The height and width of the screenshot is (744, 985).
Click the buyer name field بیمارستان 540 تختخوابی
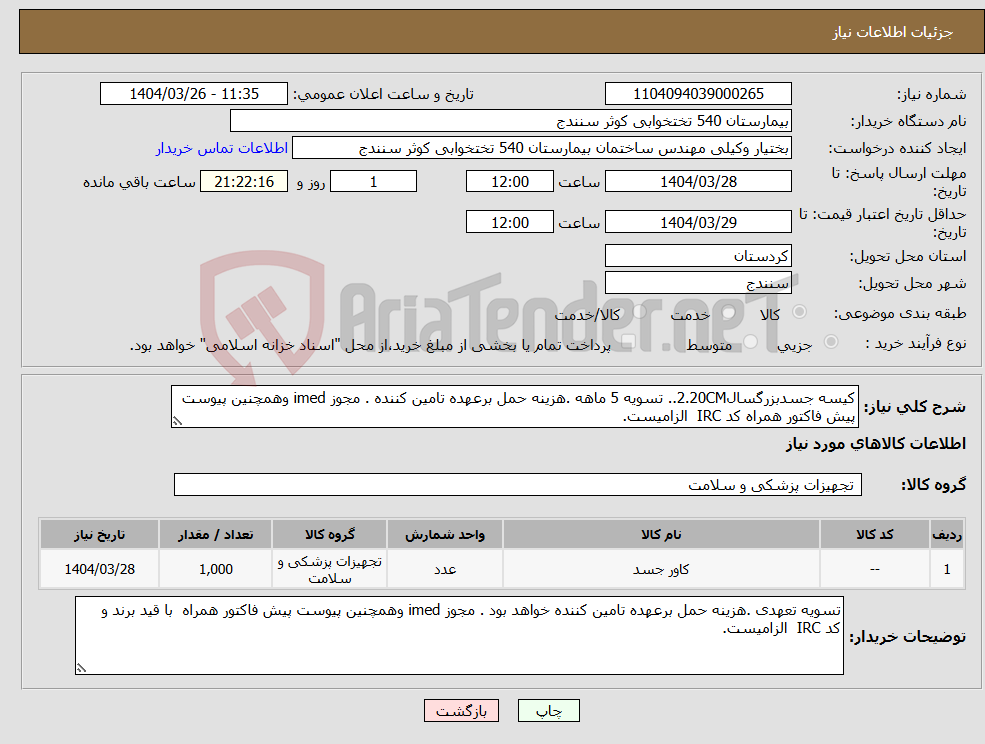coord(511,121)
